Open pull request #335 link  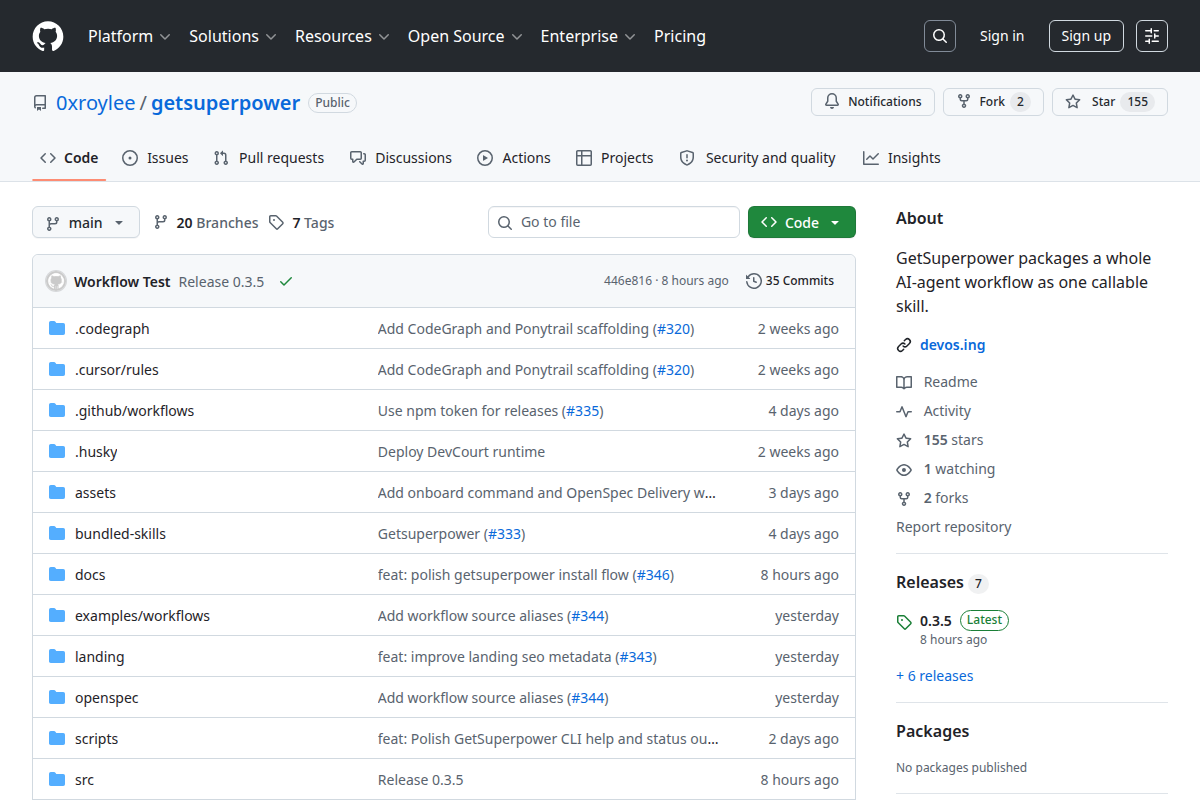coord(583,411)
